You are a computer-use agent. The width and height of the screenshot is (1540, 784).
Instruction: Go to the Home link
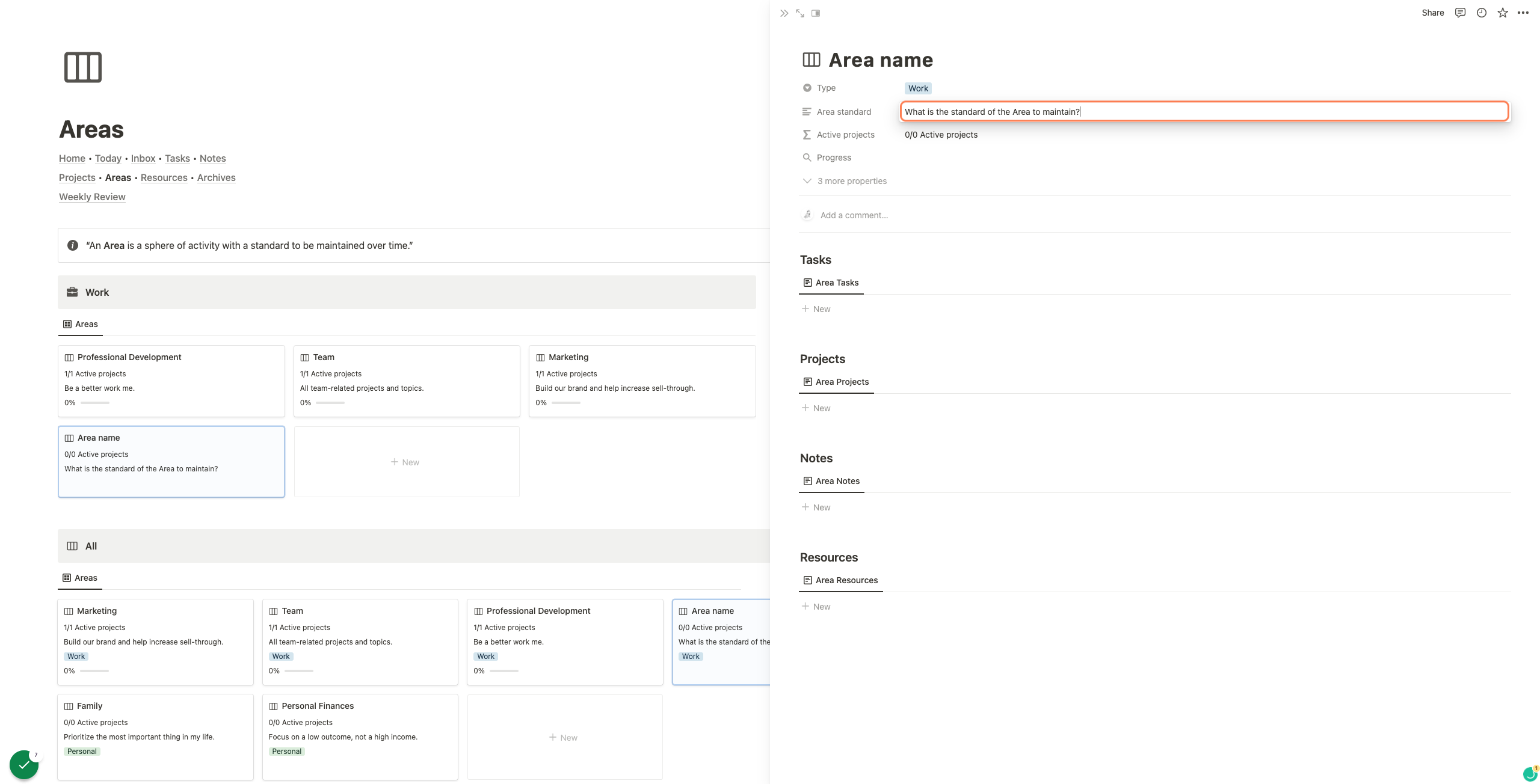point(72,158)
